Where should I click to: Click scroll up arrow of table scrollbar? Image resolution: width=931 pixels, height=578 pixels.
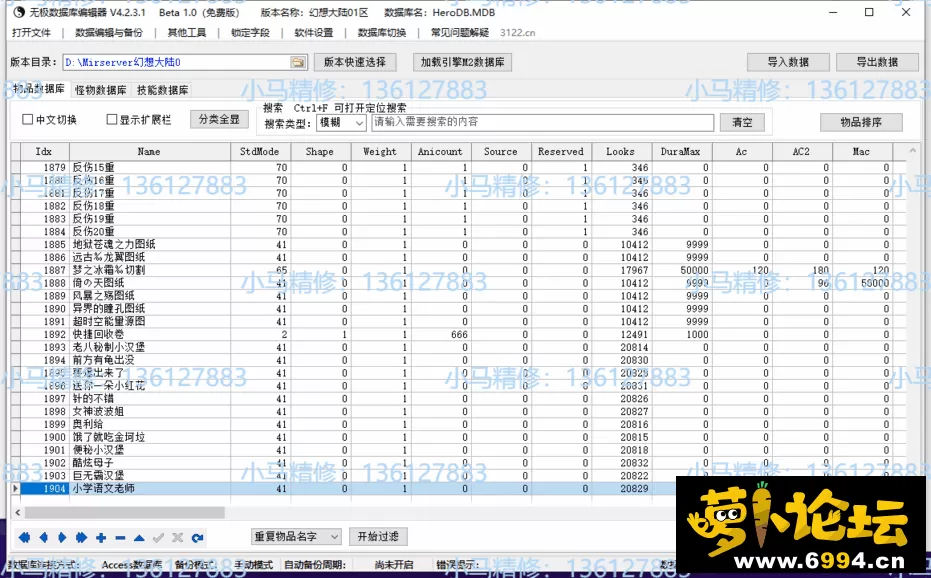(913, 151)
